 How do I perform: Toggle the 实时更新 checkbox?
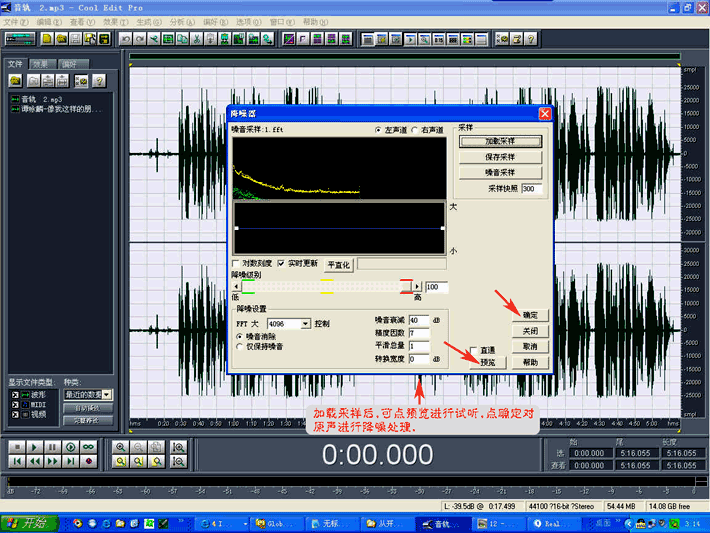tap(281, 263)
